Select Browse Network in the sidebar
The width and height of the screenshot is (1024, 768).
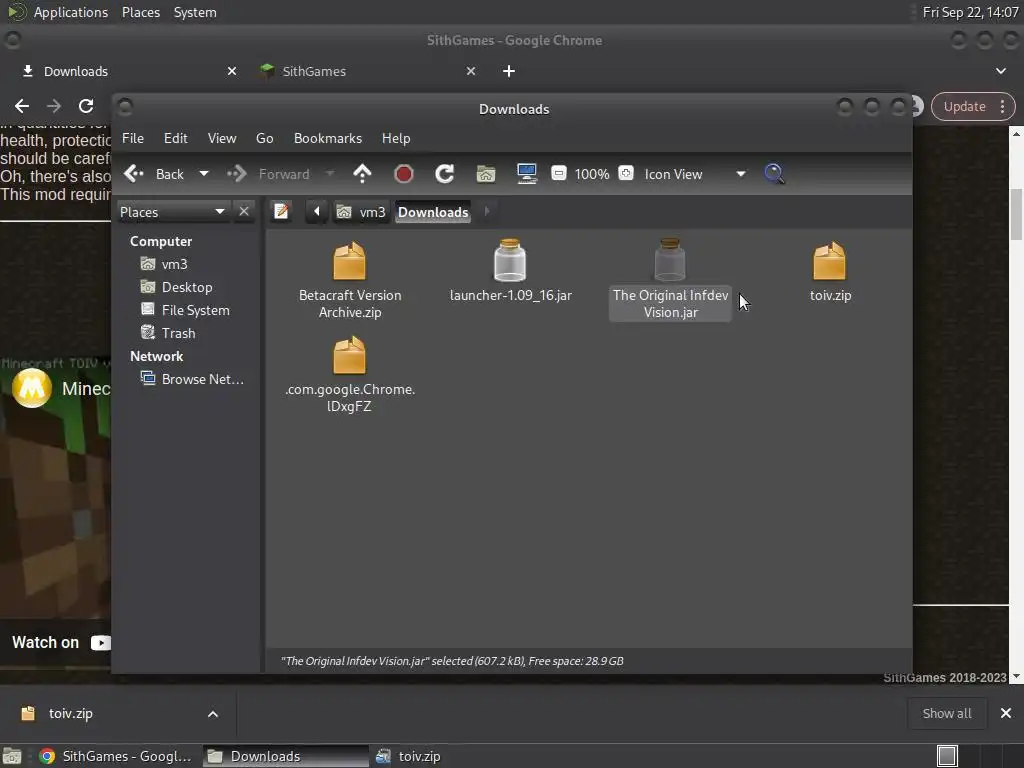192,379
